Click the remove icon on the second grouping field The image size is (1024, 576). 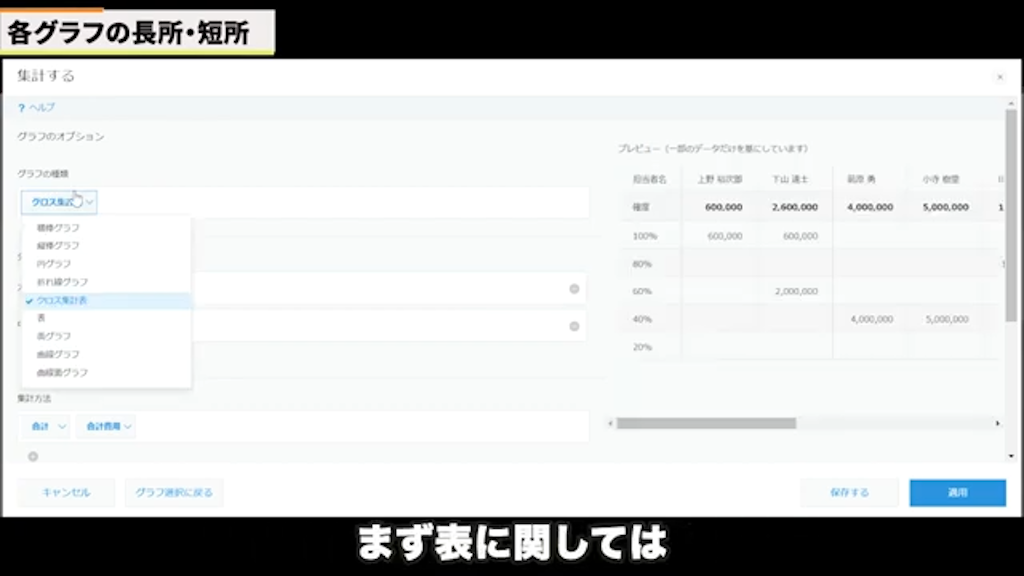(x=574, y=325)
